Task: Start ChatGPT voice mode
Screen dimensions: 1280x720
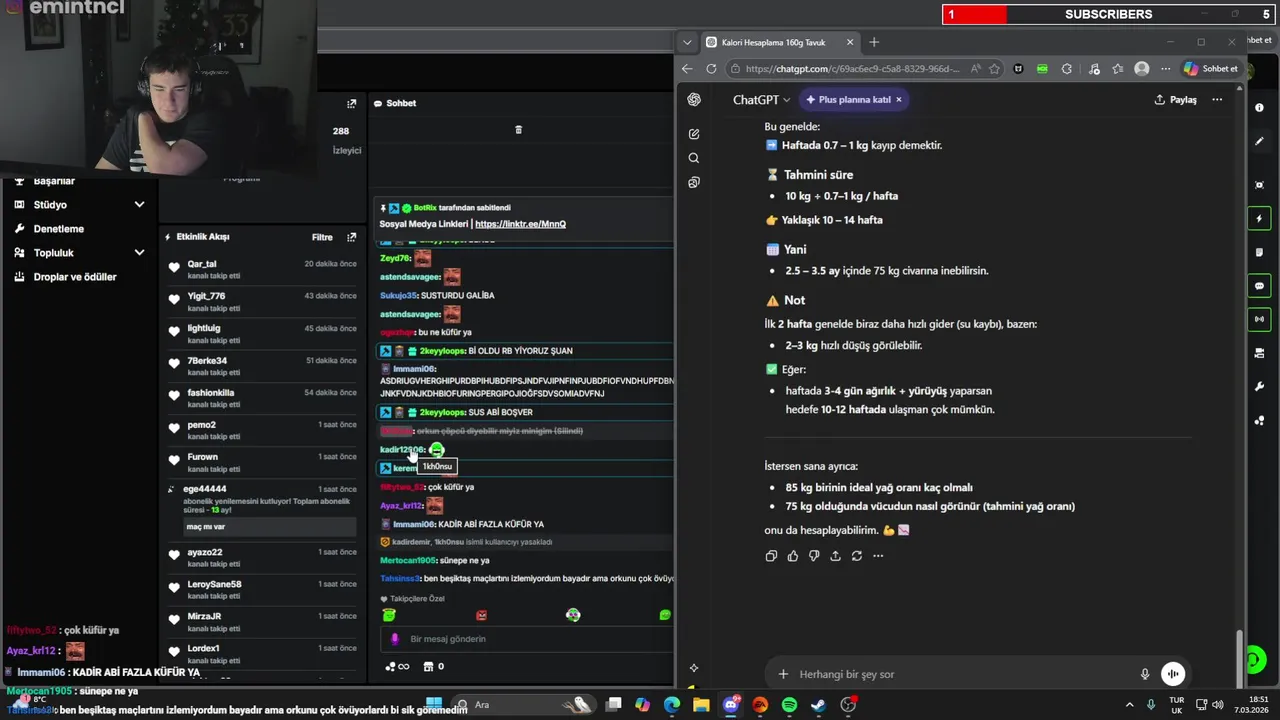Action: point(1173,674)
